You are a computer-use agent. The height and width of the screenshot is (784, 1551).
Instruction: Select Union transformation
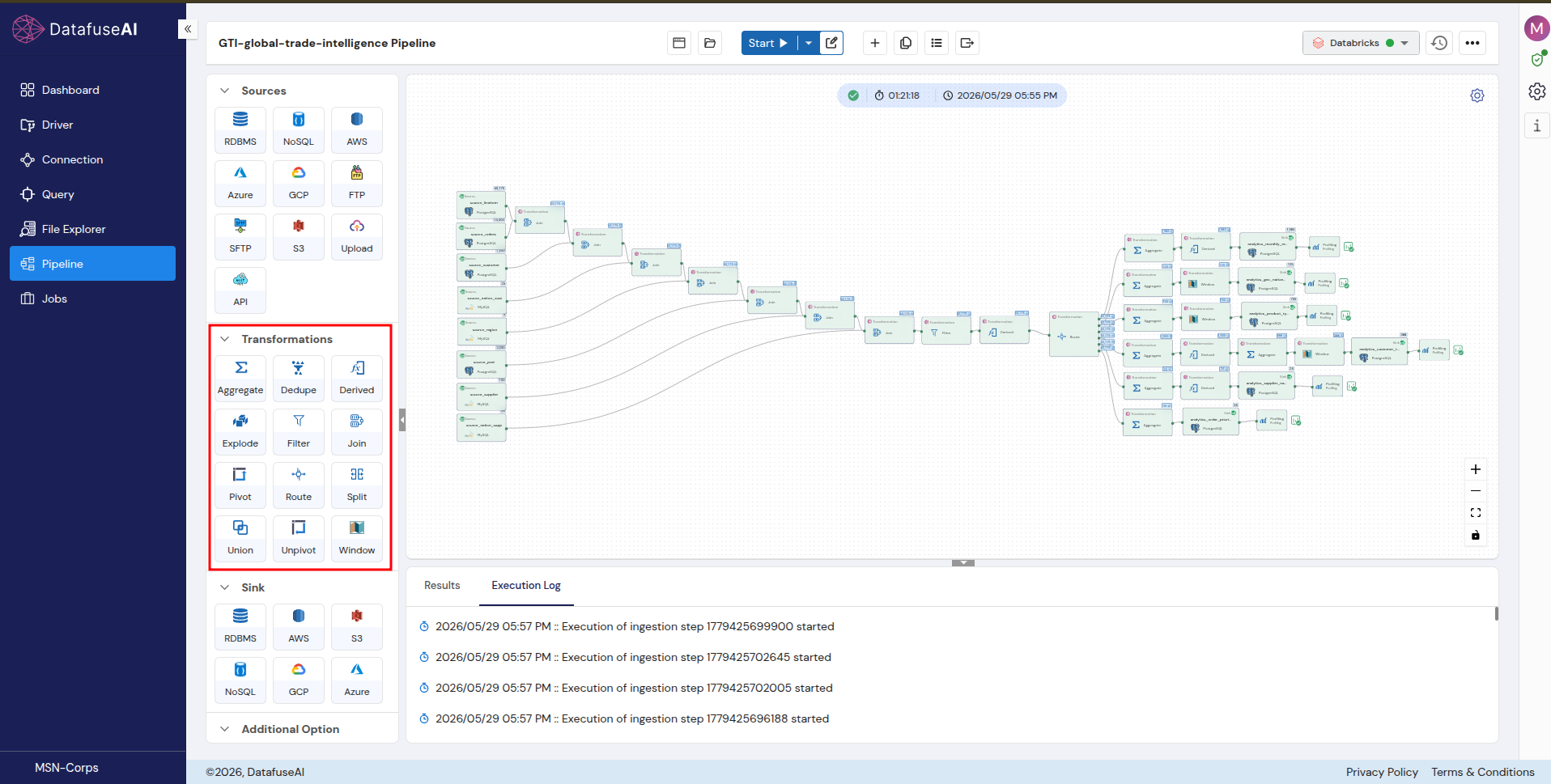click(x=240, y=538)
